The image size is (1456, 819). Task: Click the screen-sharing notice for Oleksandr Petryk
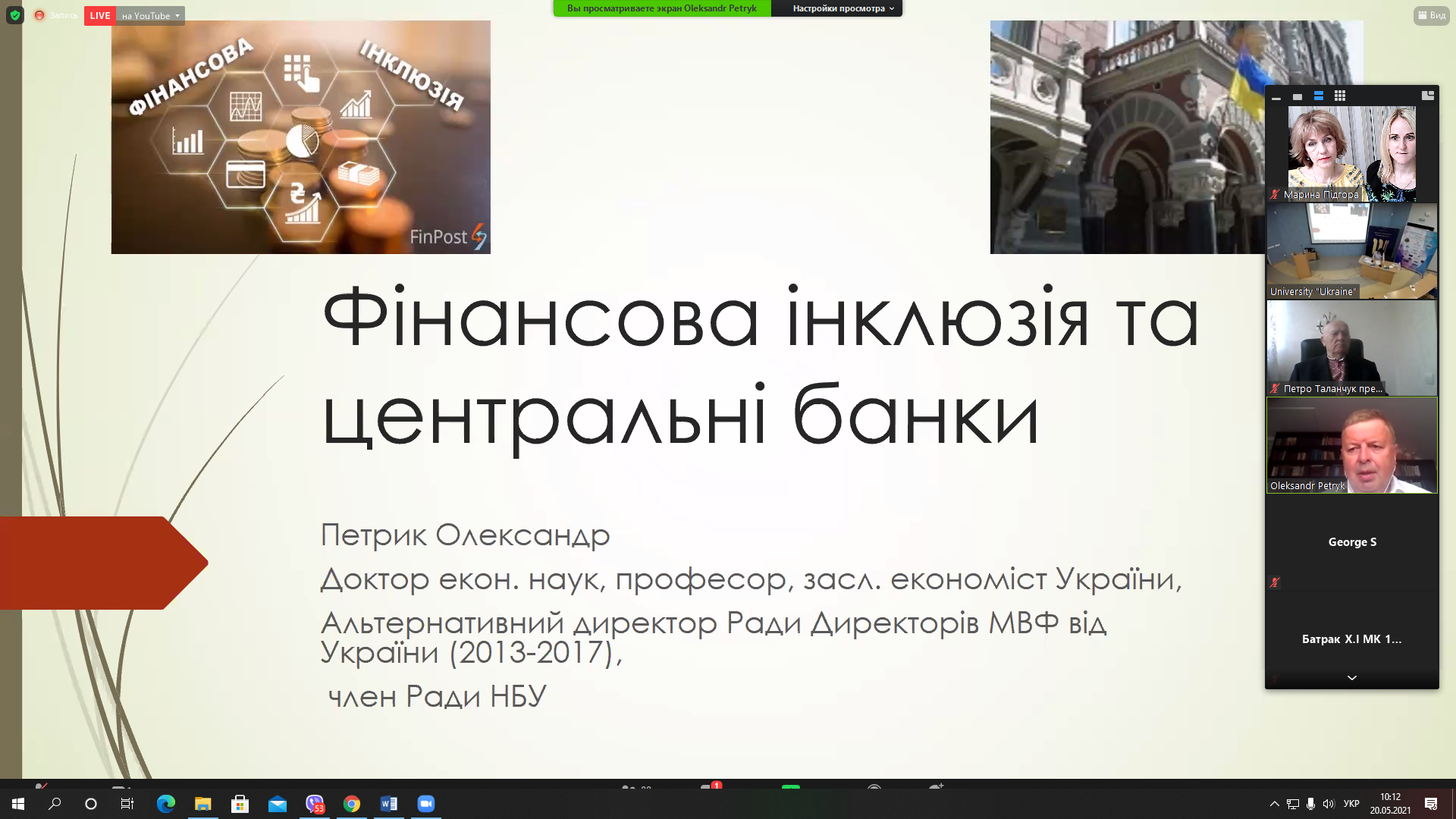coord(661,8)
